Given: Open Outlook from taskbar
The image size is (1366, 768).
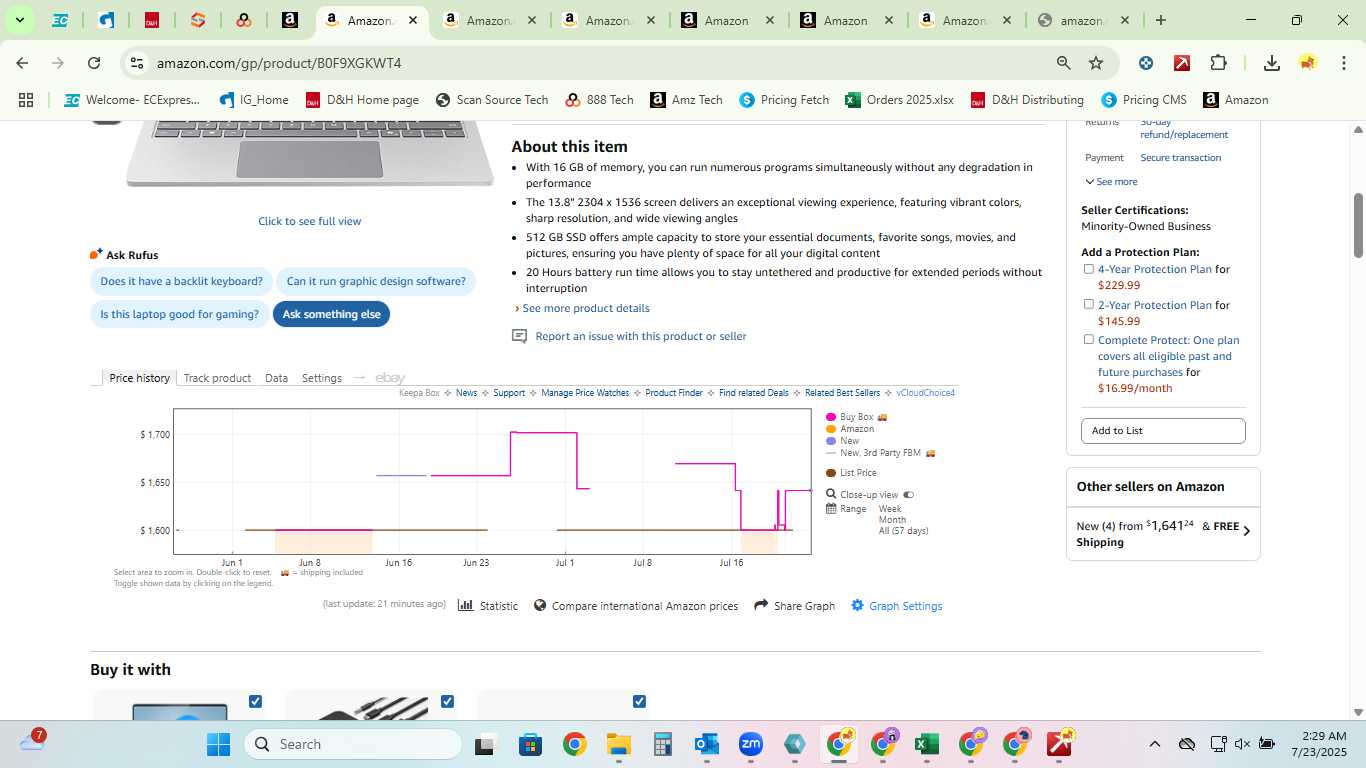Looking at the screenshot, I should click(707, 744).
